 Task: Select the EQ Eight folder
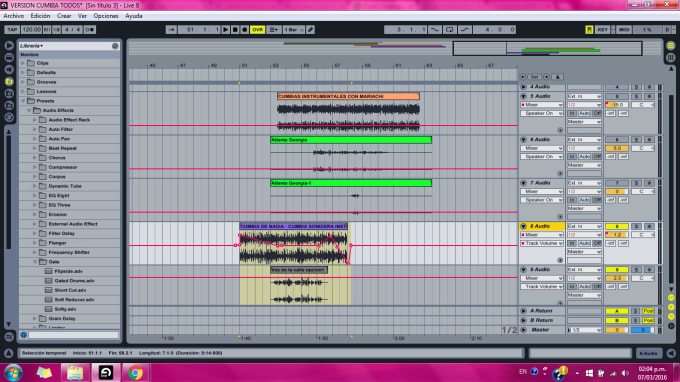(59, 196)
